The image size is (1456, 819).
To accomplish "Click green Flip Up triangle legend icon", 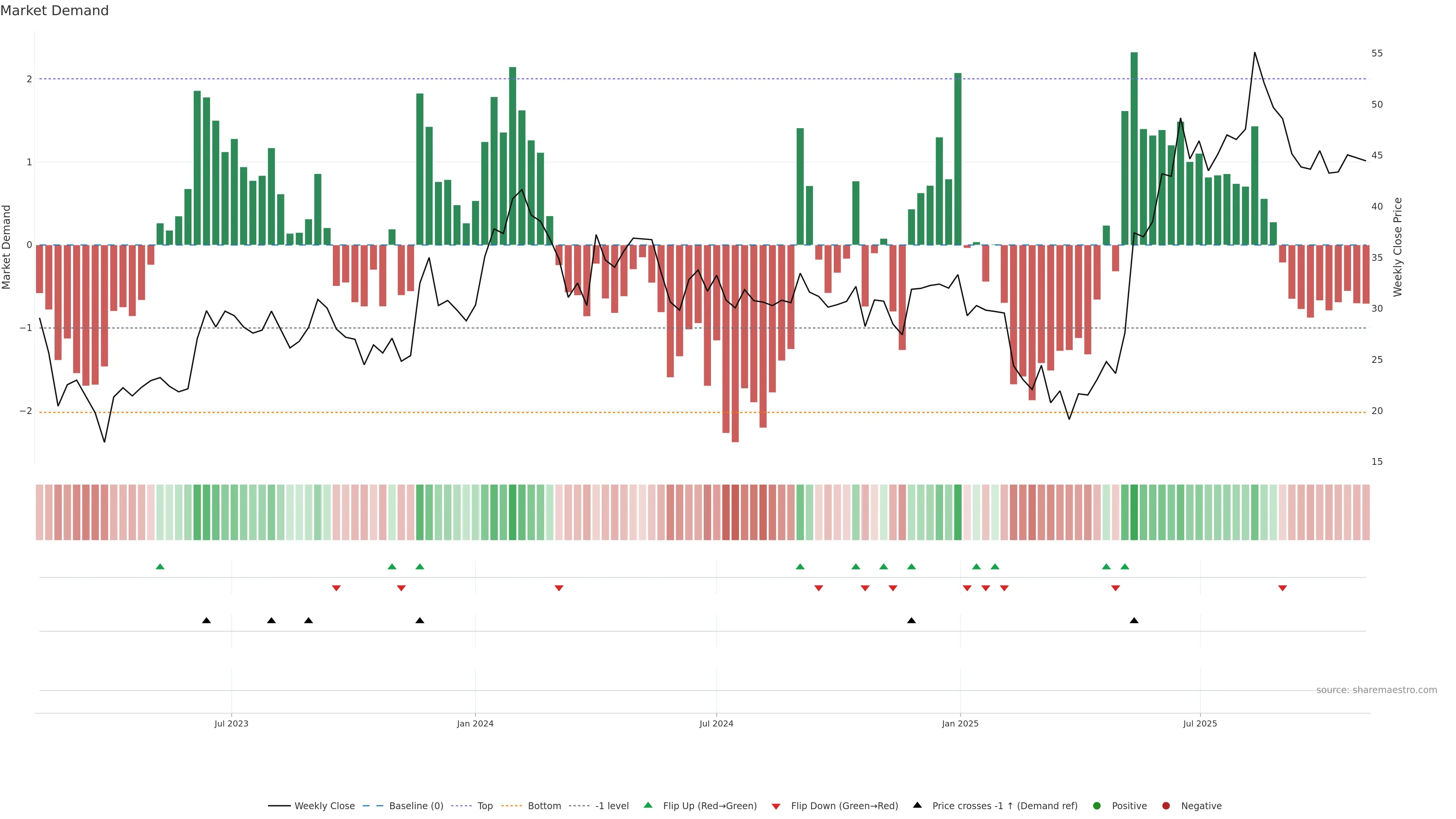I will [x=648, y=805].
